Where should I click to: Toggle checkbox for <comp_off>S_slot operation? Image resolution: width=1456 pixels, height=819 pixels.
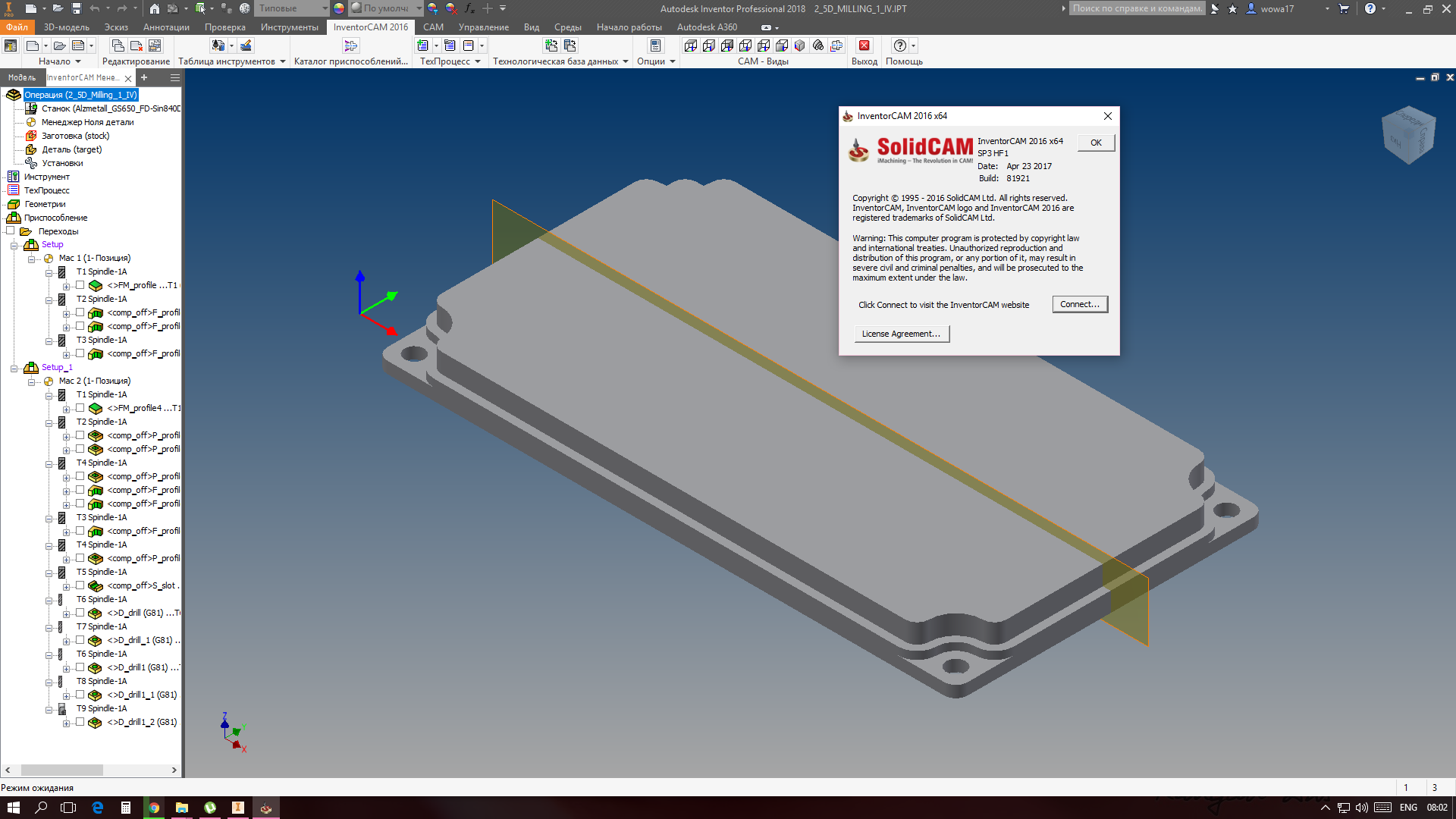(x=80, y=585)
